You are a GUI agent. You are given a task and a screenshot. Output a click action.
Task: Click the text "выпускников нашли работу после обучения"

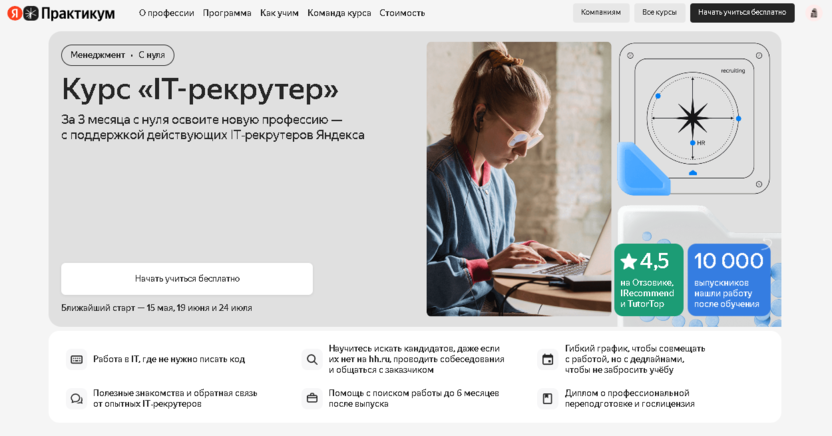click(x=726, y=293)
